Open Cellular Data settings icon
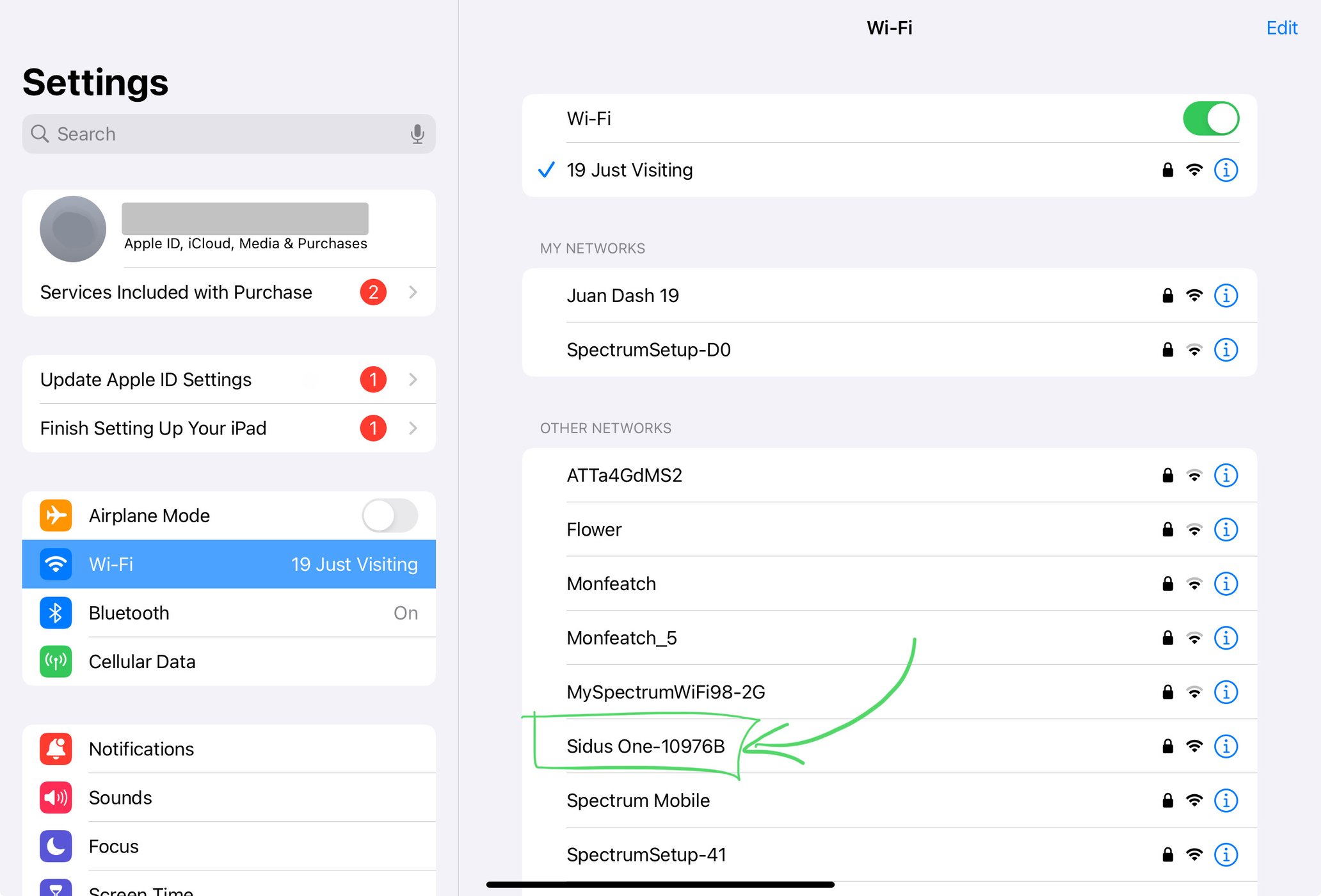The image size is (1321, 896). (56, 661)
